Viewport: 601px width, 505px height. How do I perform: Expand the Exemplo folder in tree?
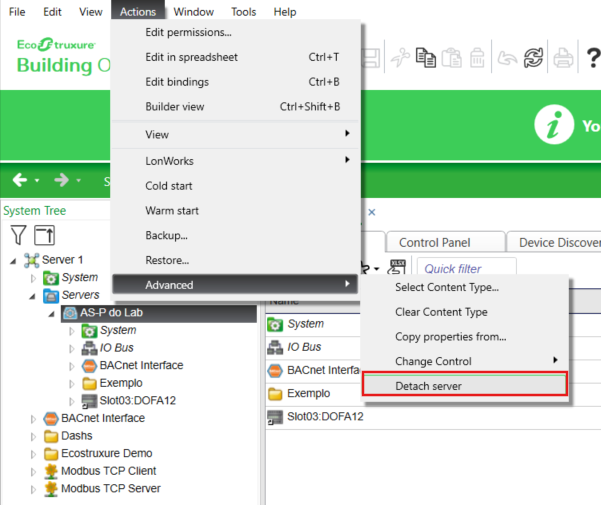coord(72,384)
